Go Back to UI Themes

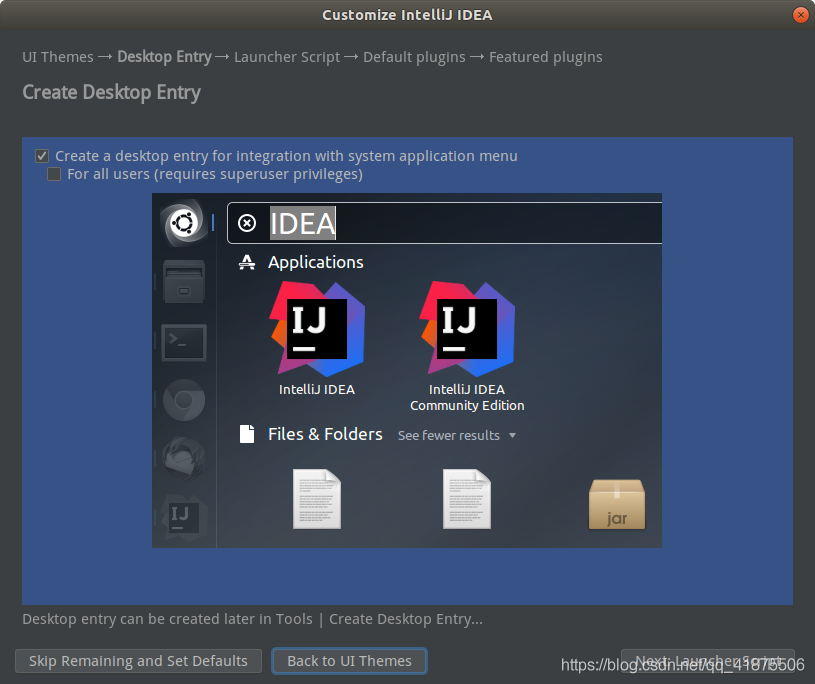coord(349,661)
